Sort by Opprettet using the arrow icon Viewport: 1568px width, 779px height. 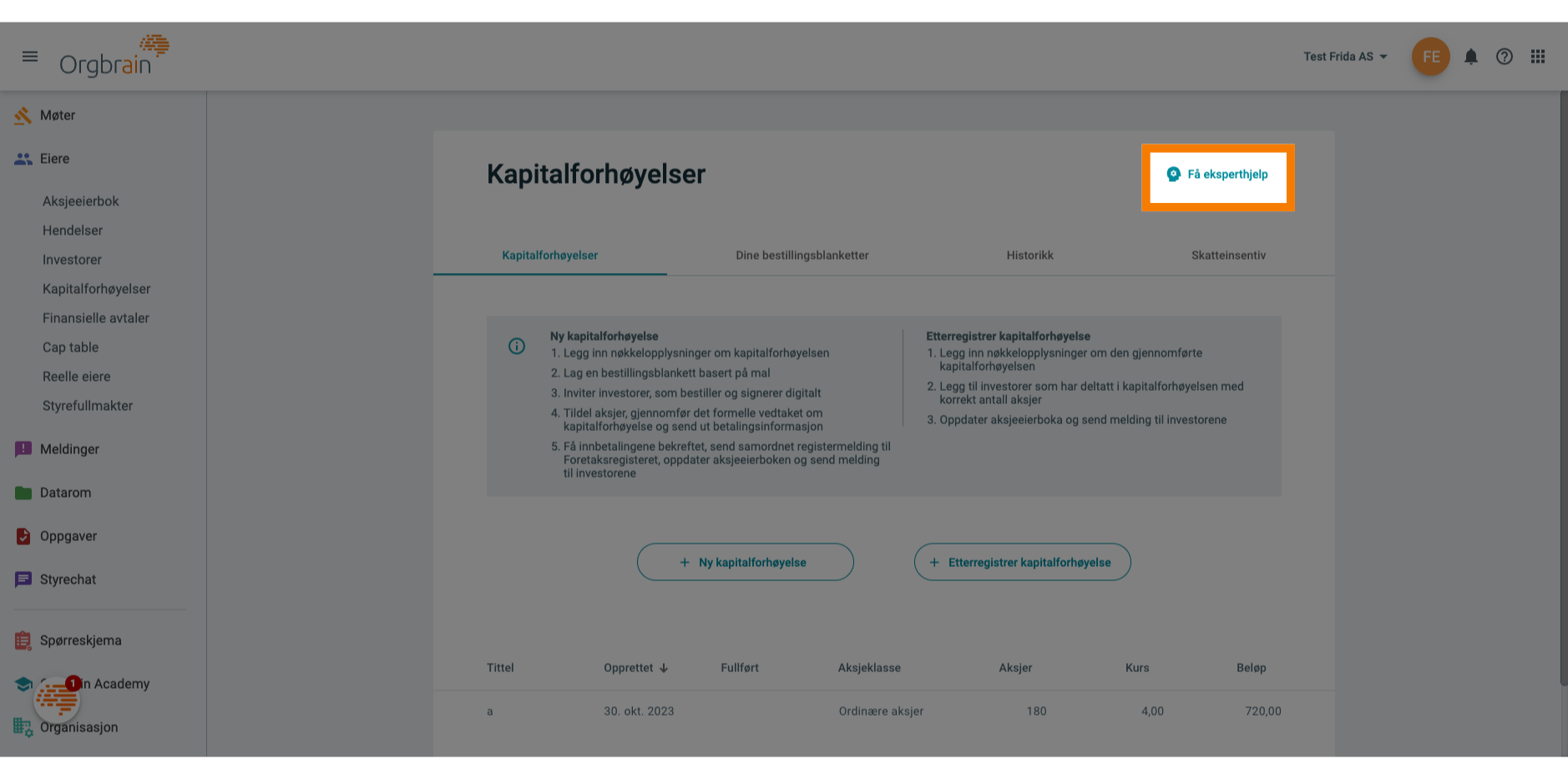tap(664, 668)
